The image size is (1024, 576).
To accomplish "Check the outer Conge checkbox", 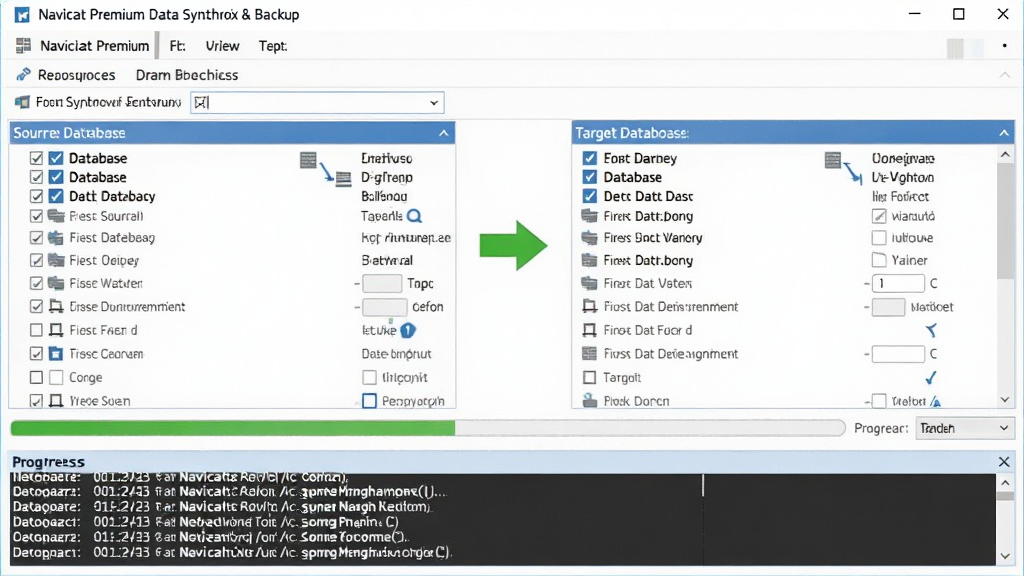I will (x=37, y=377).
